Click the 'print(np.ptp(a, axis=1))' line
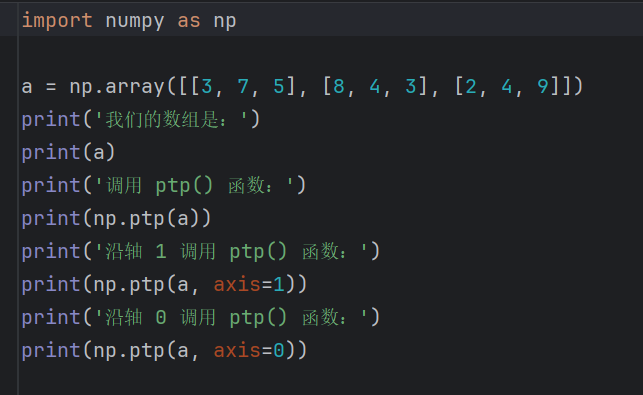Viewport: 643px width, 395px height. click(164, 284)
